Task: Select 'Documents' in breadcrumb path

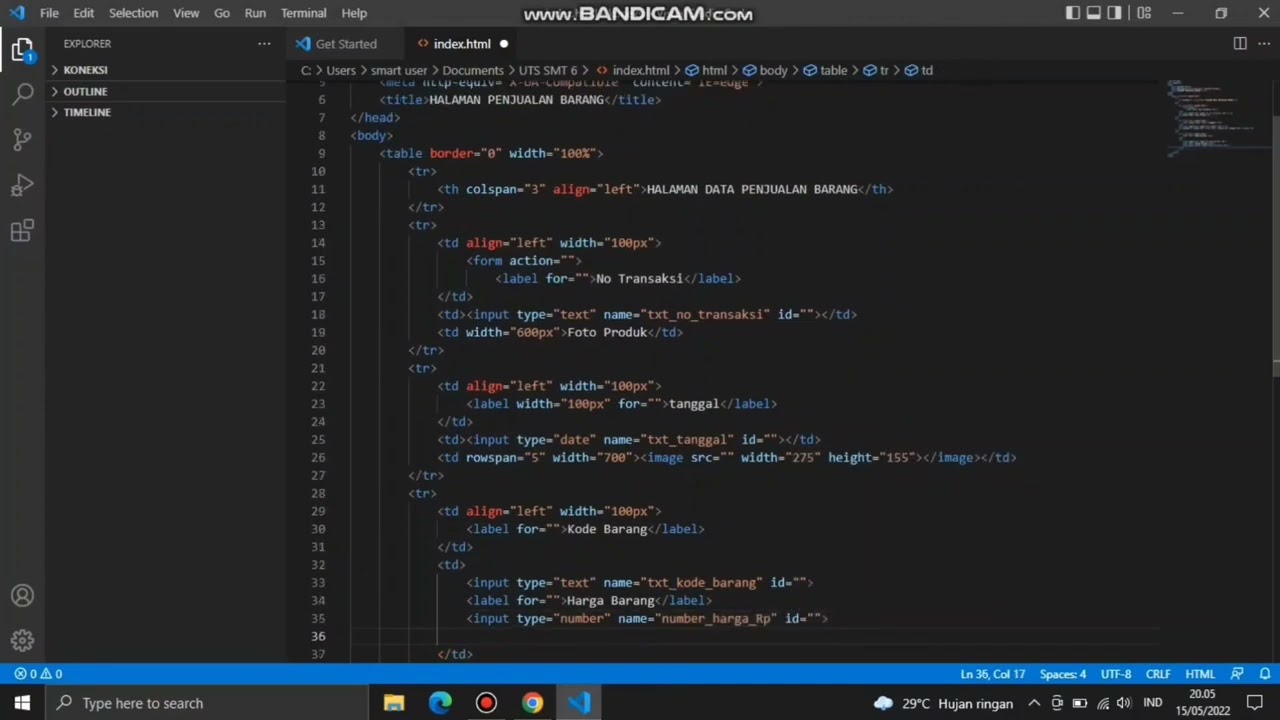Action: (x=473, y=70)
